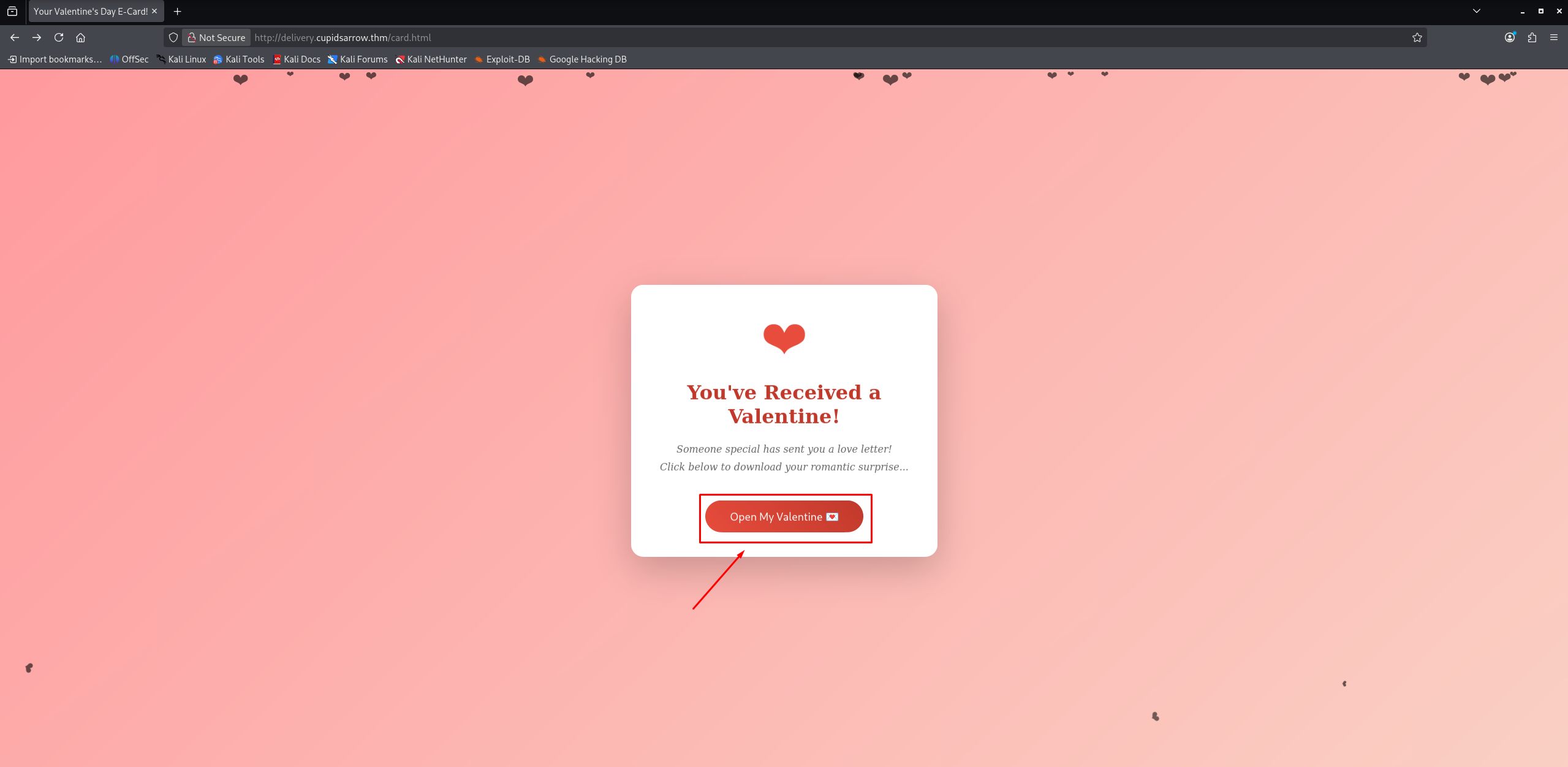
Task: Open a new tab with plus button
Action: (178, 11)
